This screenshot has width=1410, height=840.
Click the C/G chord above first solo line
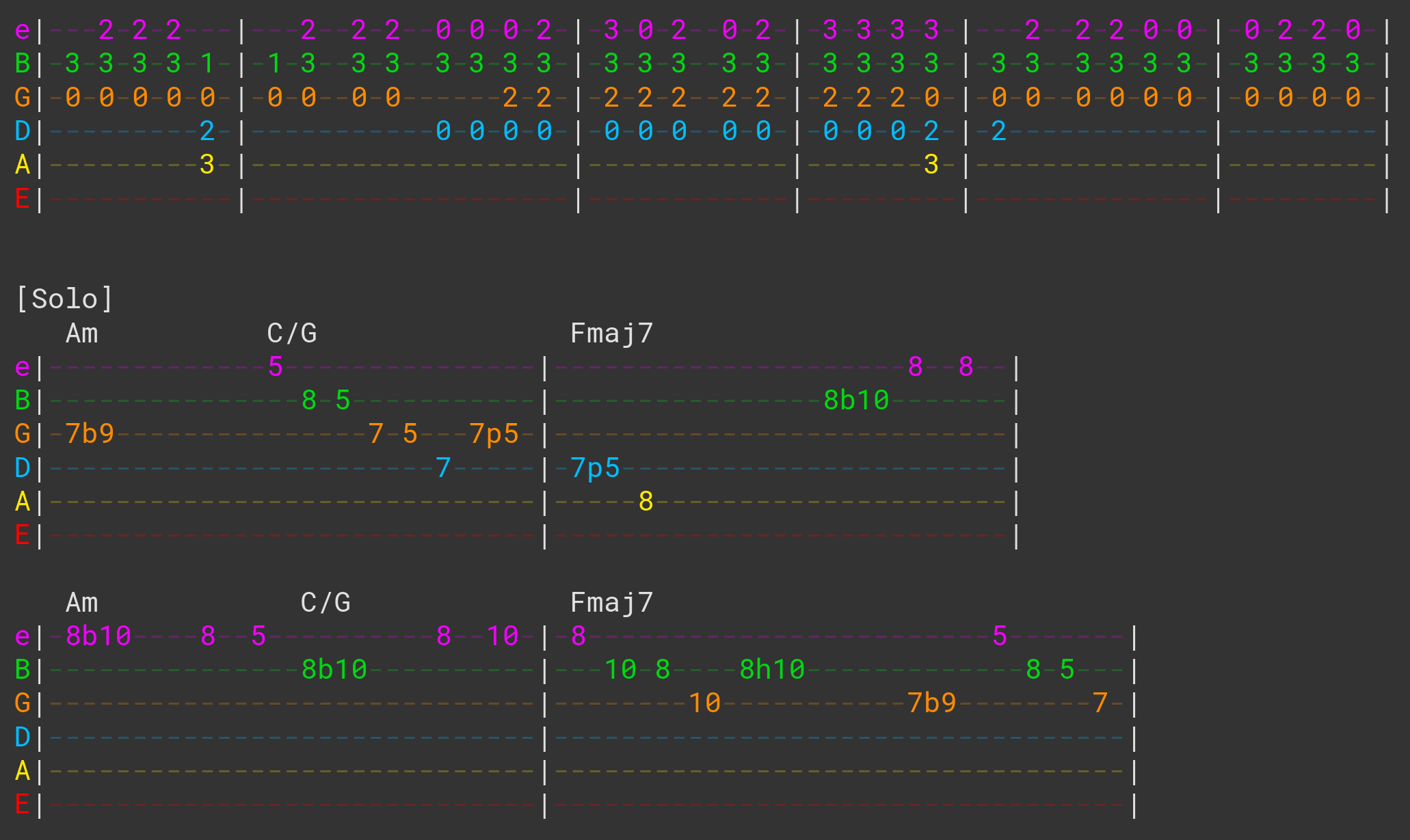click(x=292, y=334)
